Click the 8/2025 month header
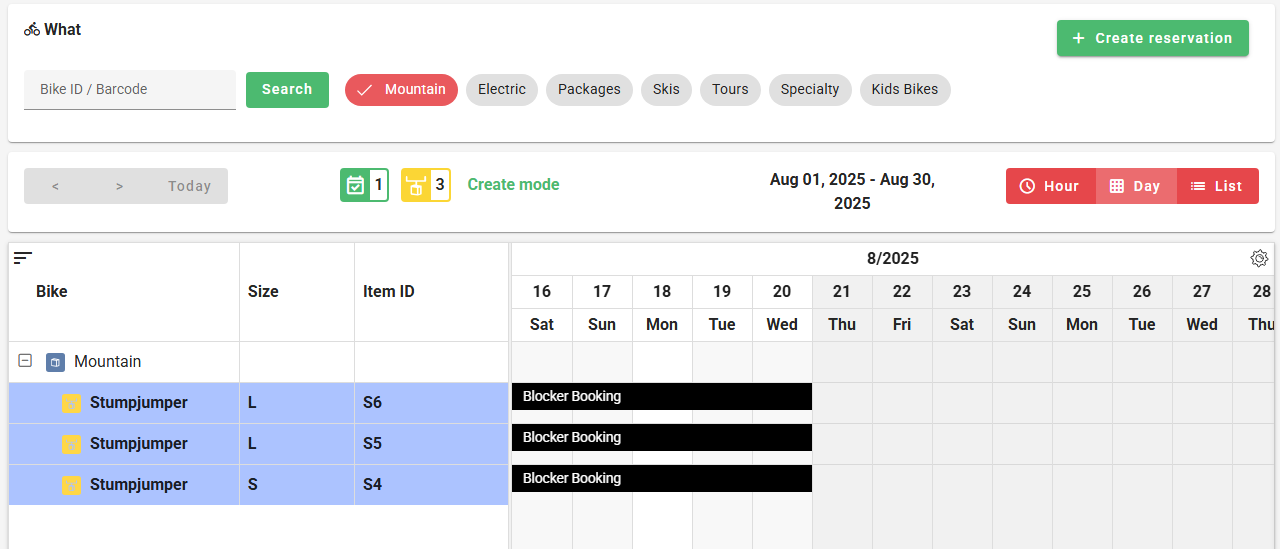Viewport: 1280px width, 549px height. coord(892,259)
